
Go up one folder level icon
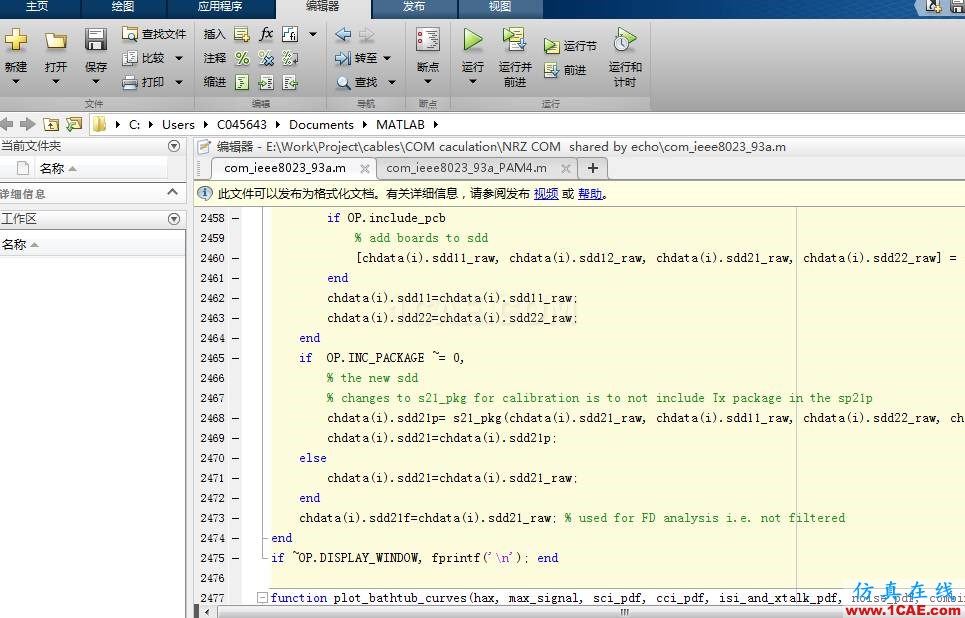[x=51, y=124]
